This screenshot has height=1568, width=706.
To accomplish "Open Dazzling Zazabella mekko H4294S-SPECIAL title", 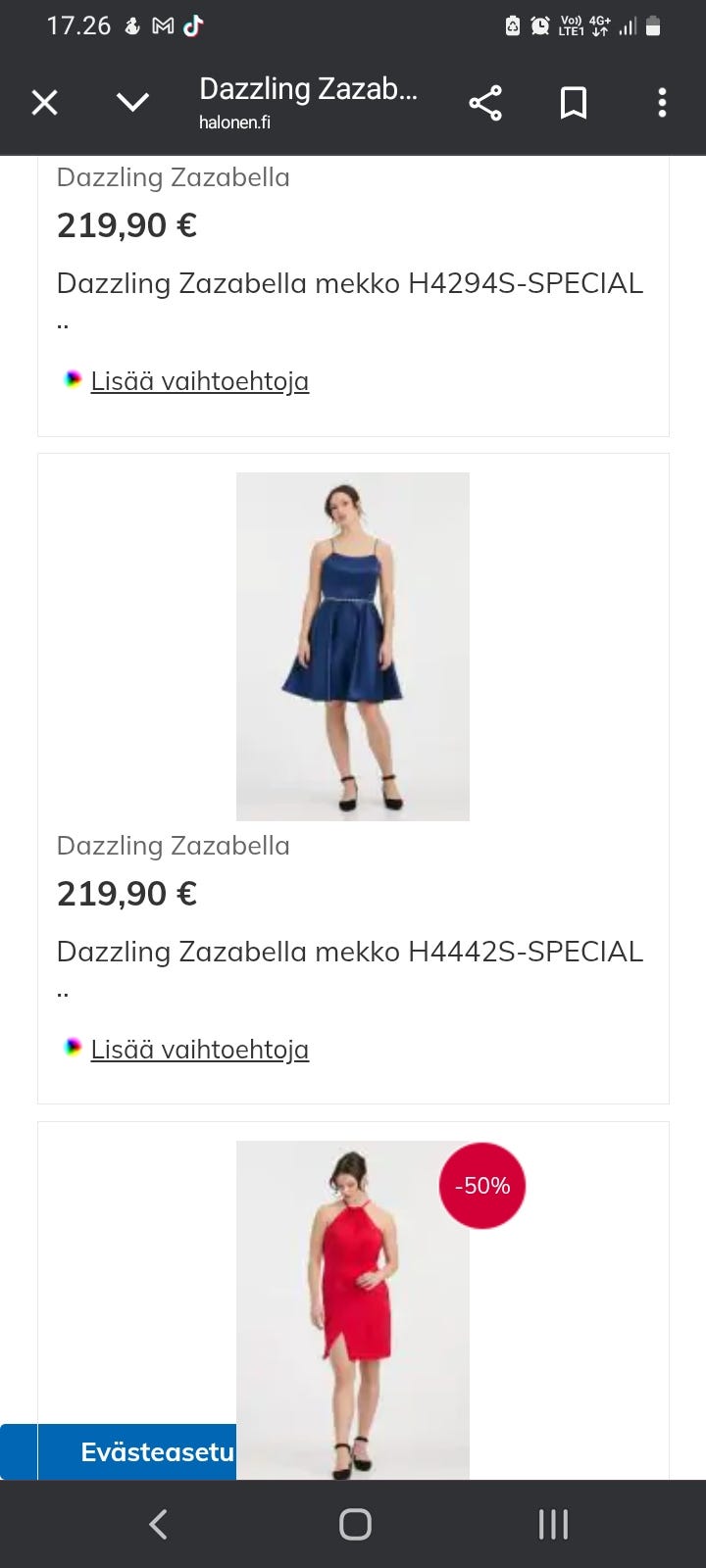I will tap(350, 283).
